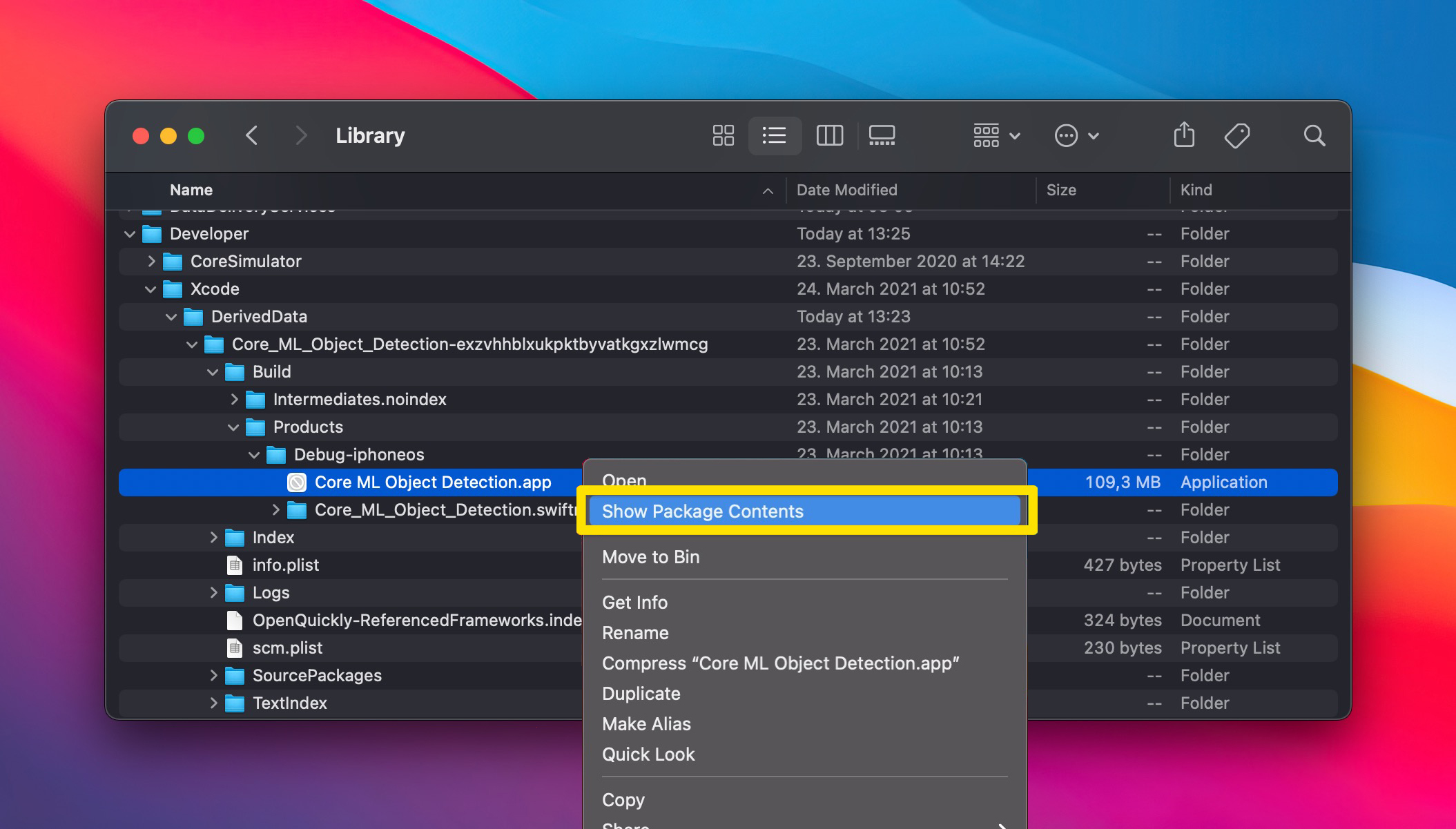Viewport: 1456px width, 829px height.
Task: Click the tag/label icon
Action: click(x=1238, y=135)
